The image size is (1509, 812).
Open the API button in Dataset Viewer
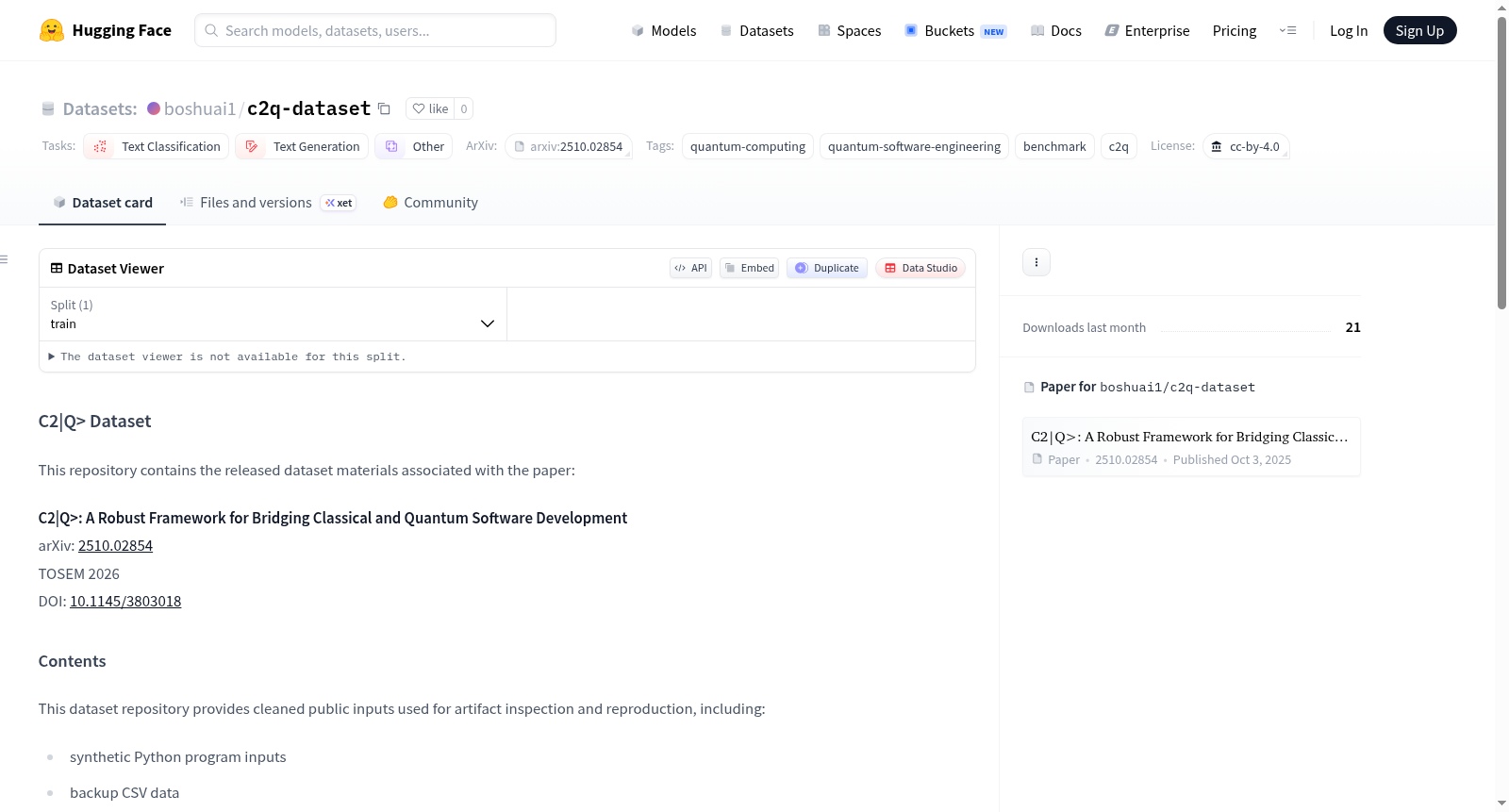690,268
